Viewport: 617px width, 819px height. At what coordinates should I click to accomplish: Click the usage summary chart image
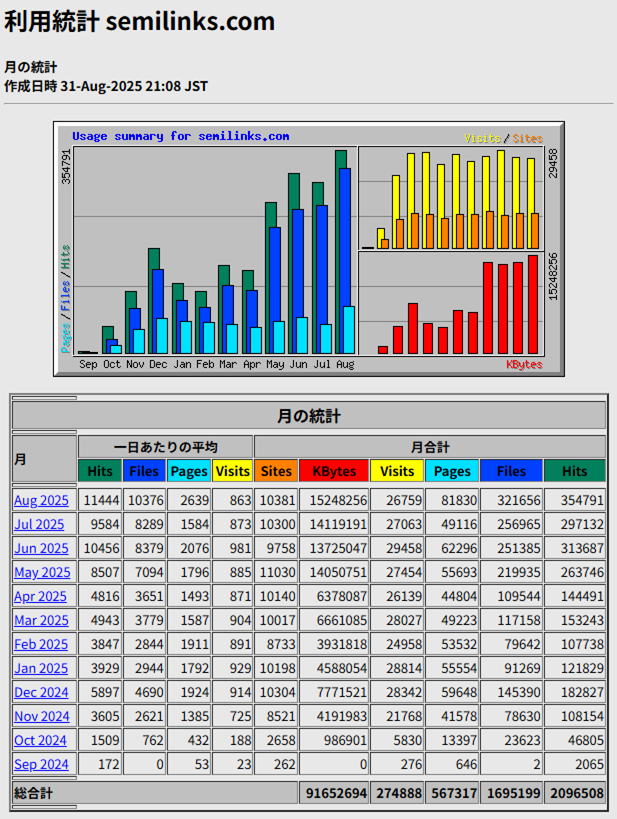coord(308,248)
